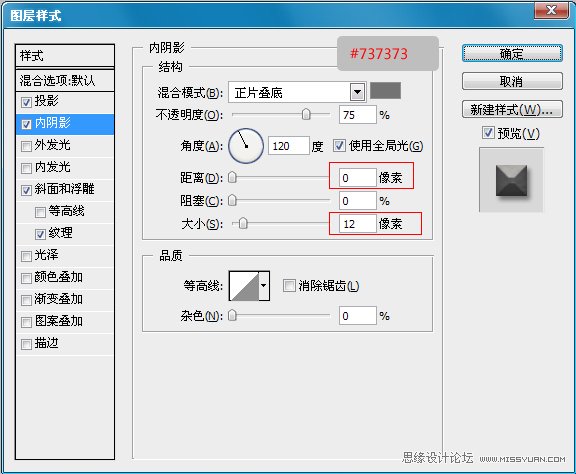576x474 pixels.
Task: Select 混合选项:默认 entry
Action: pos(65,80)
